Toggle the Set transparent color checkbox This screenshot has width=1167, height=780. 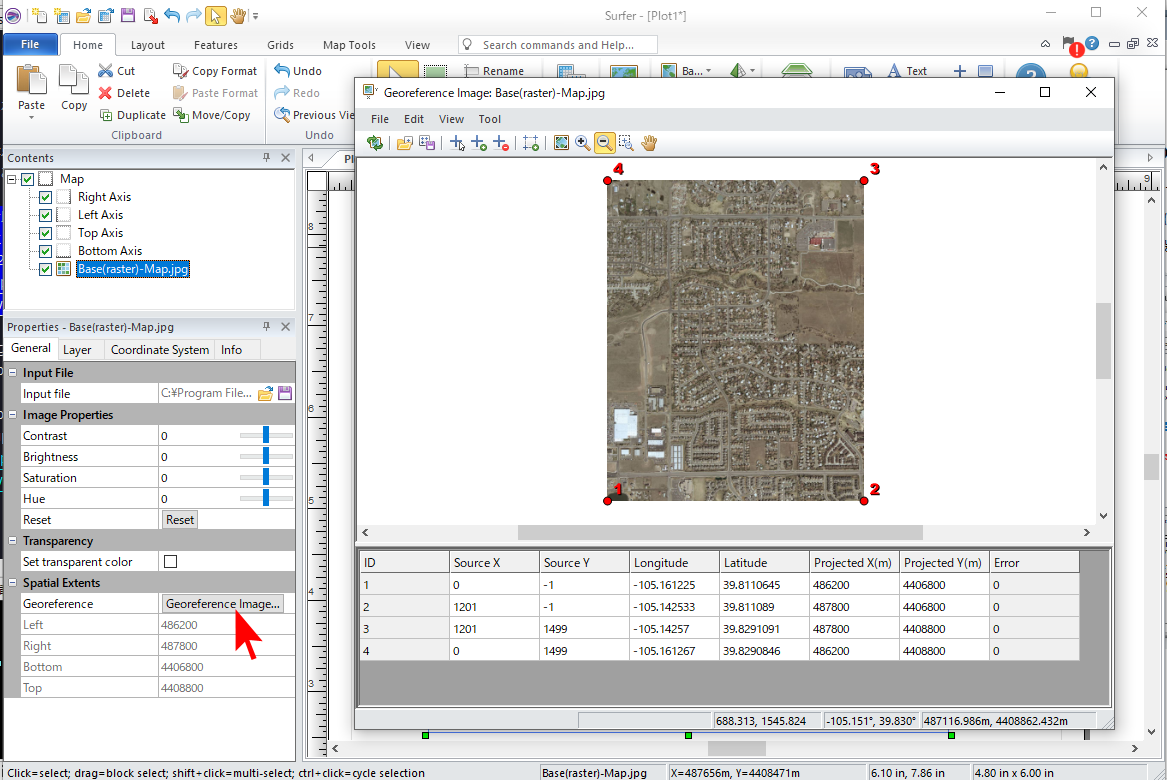pos(170,562)
